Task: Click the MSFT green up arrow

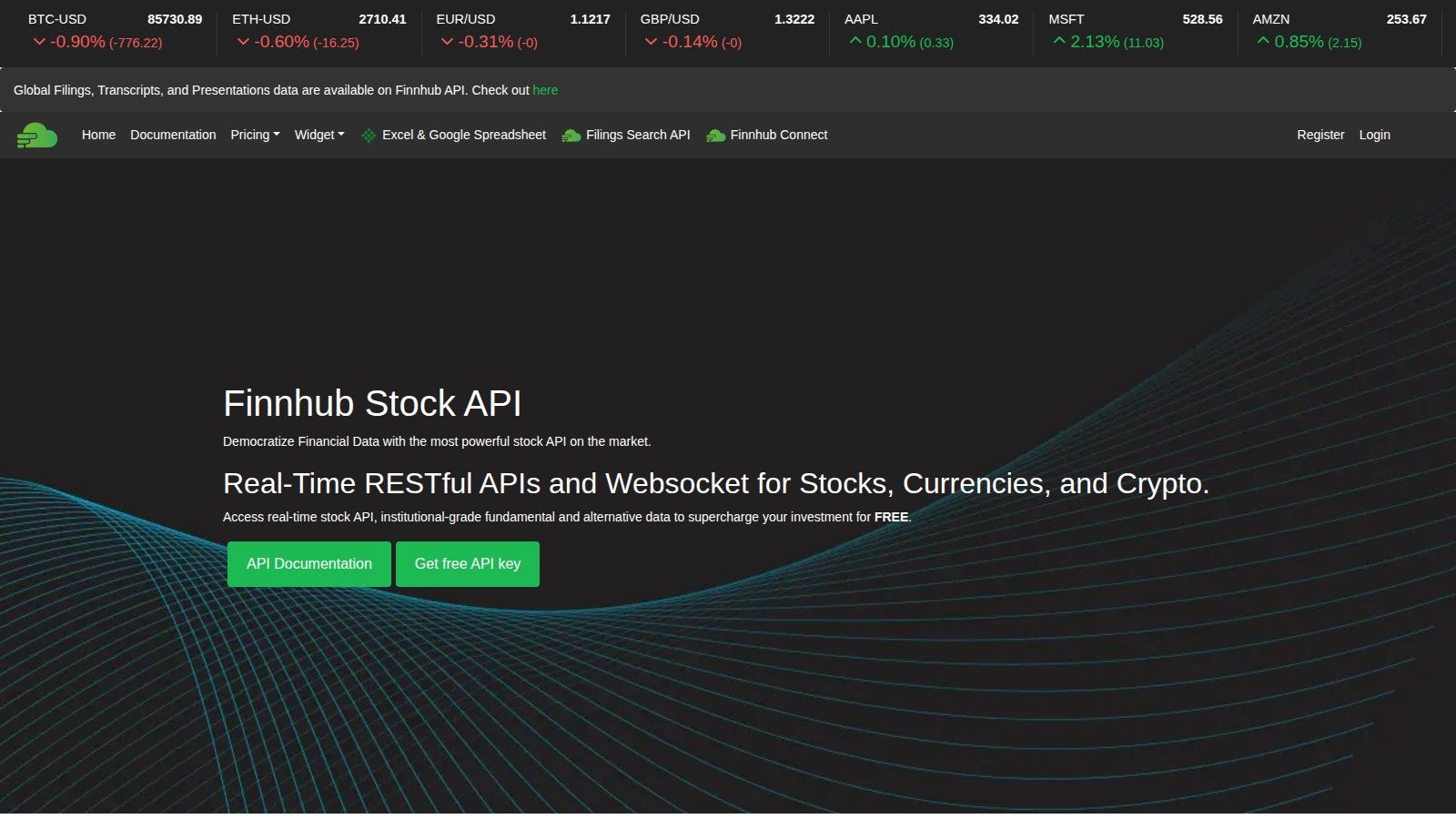Action: 1059,41
